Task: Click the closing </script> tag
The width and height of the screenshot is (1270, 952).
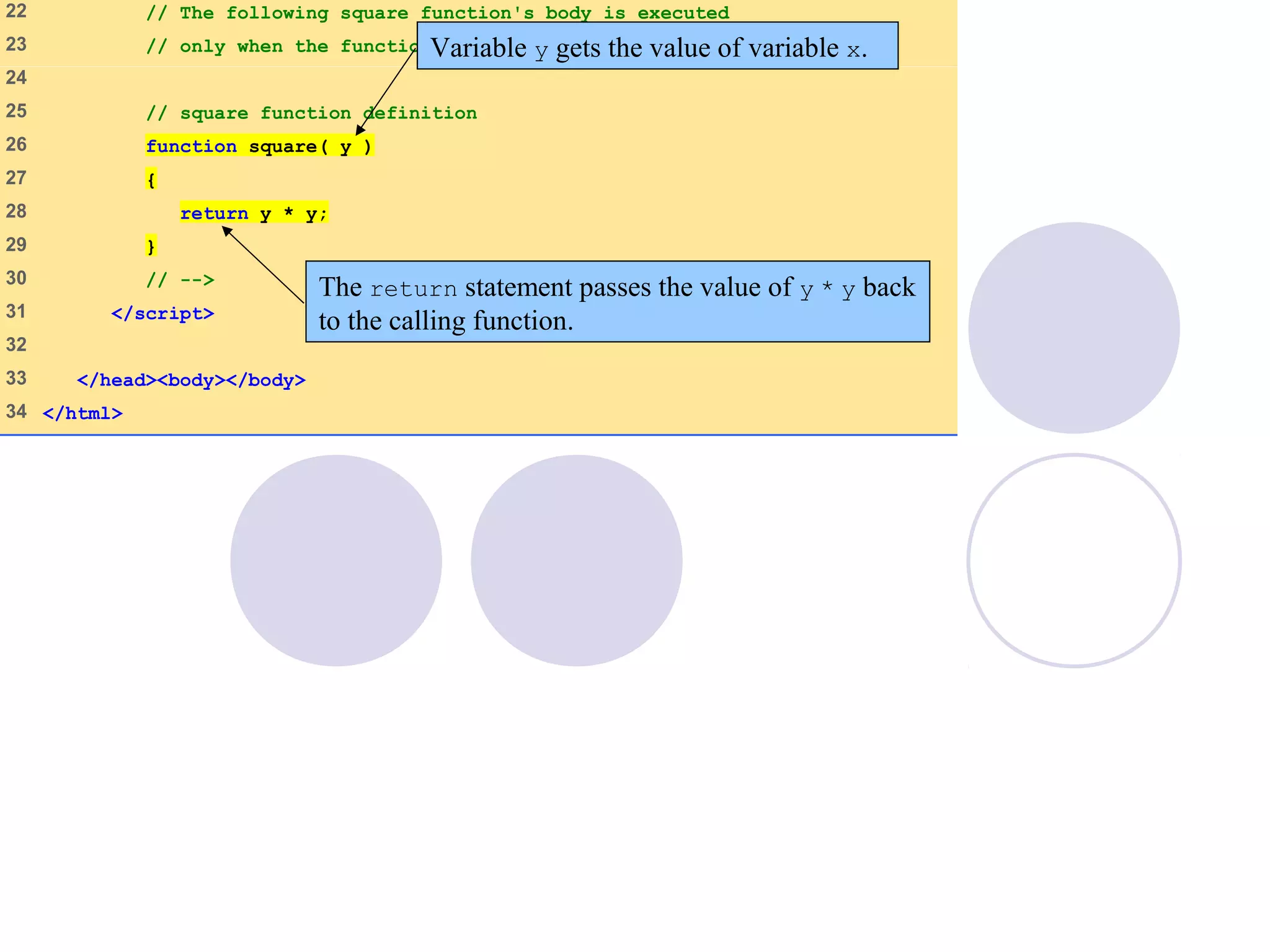Action: [x=162, y=314]
